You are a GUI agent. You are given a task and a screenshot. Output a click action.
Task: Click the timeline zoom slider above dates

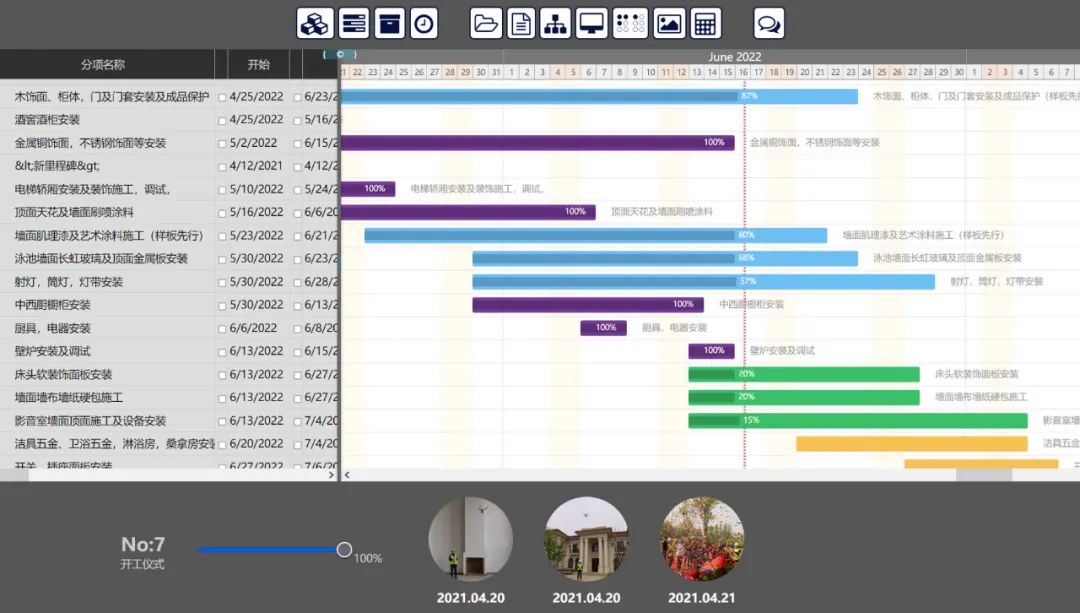[x=340, y=54]
